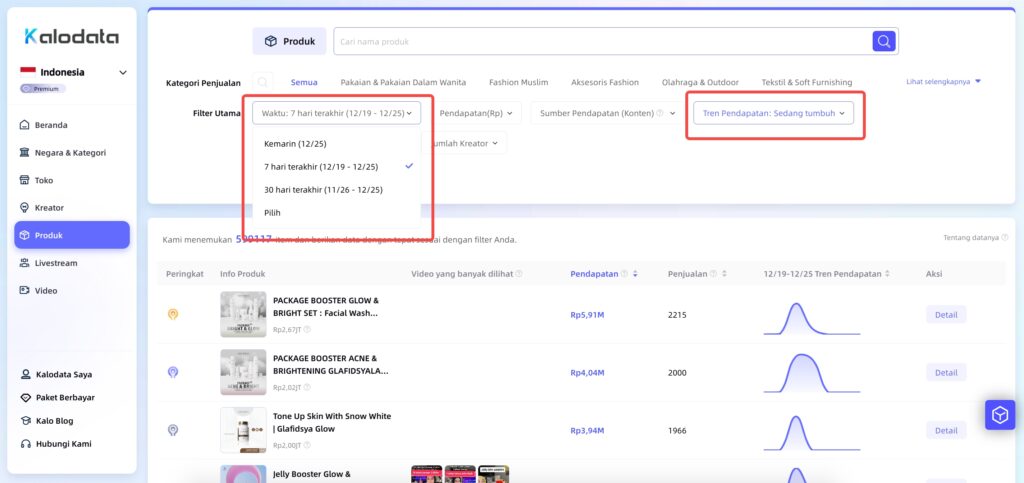Choose 7 hari terakhir (12/19 - 12/25) option
1024x483 pixels.
tap(336, 166)
